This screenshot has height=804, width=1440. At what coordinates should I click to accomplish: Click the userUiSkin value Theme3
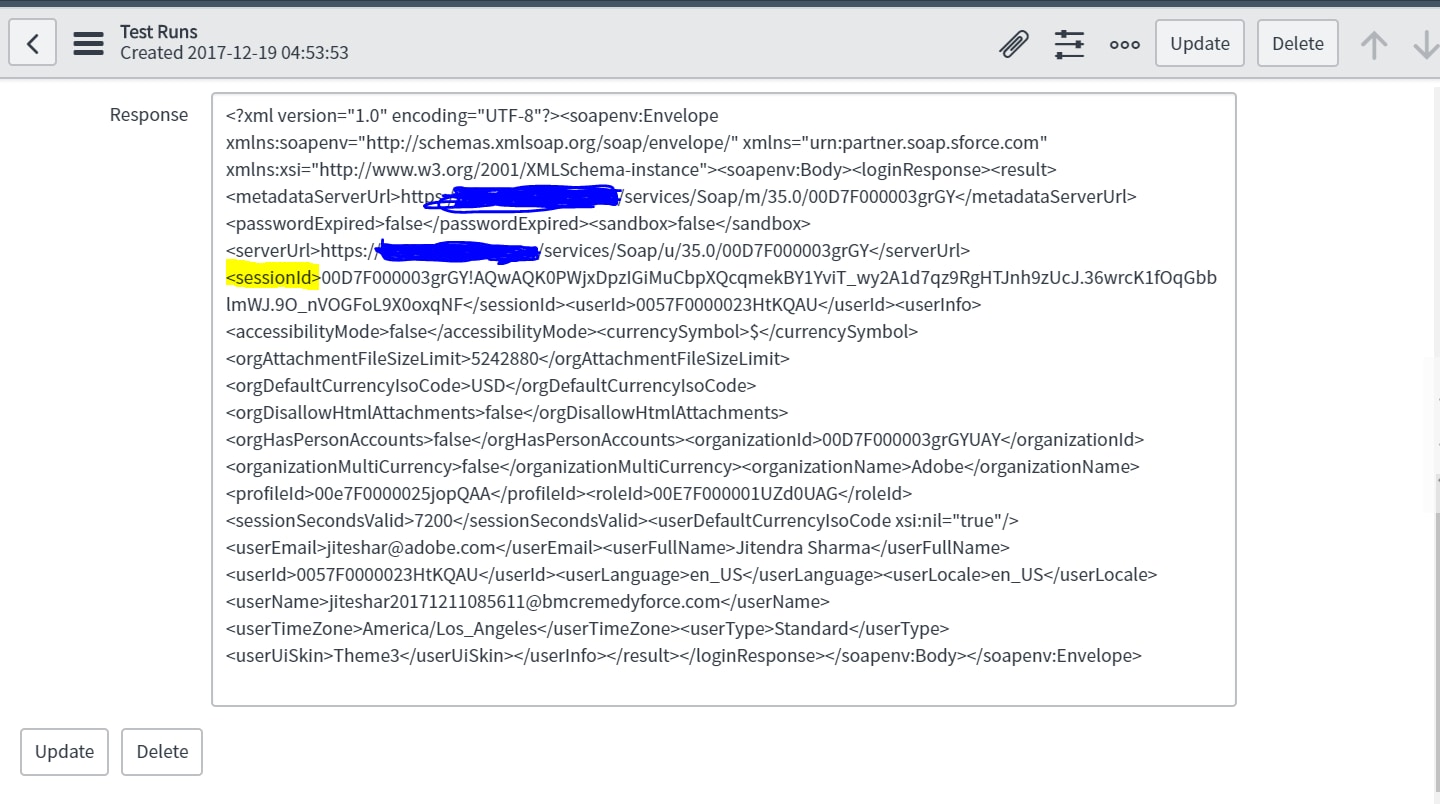[366, 655]
